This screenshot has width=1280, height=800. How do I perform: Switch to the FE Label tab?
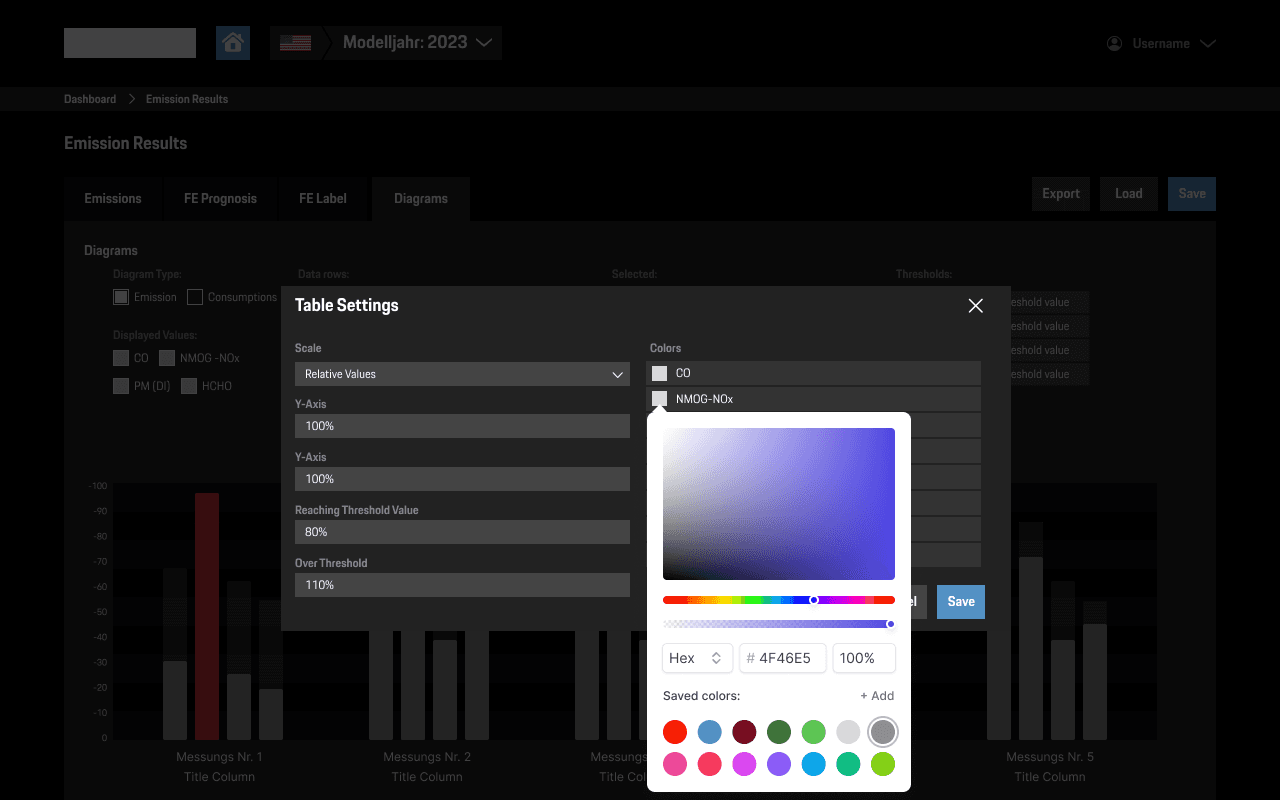pos(322,199)
